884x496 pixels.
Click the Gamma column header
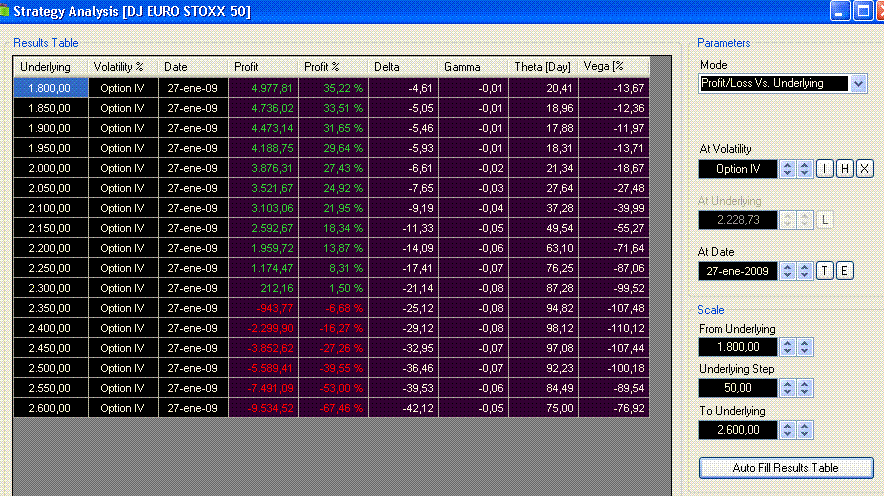[473, 67]
